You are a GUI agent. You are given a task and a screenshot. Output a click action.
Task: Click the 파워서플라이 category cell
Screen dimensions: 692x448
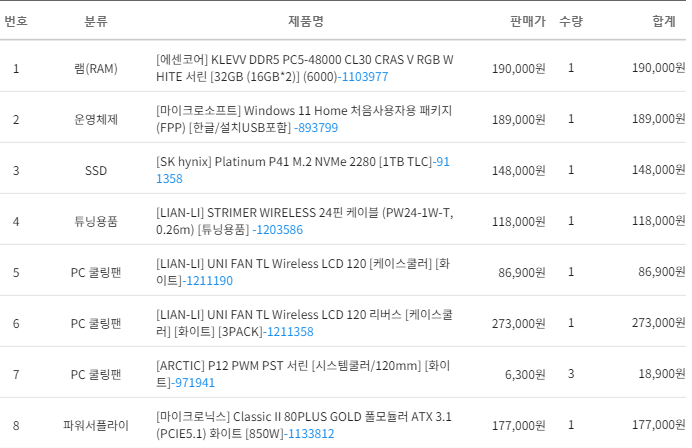point(96,425)
